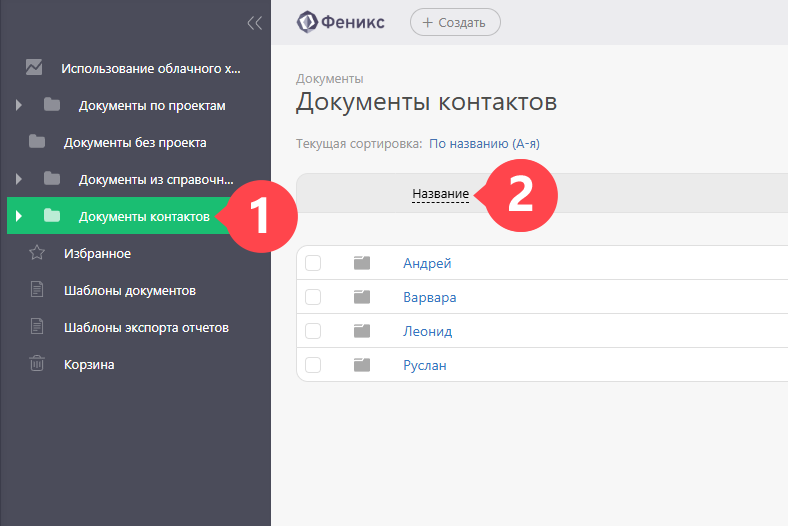Expand the Документы из справочников tree node
The image size is (788, 526).
[19, 179]
